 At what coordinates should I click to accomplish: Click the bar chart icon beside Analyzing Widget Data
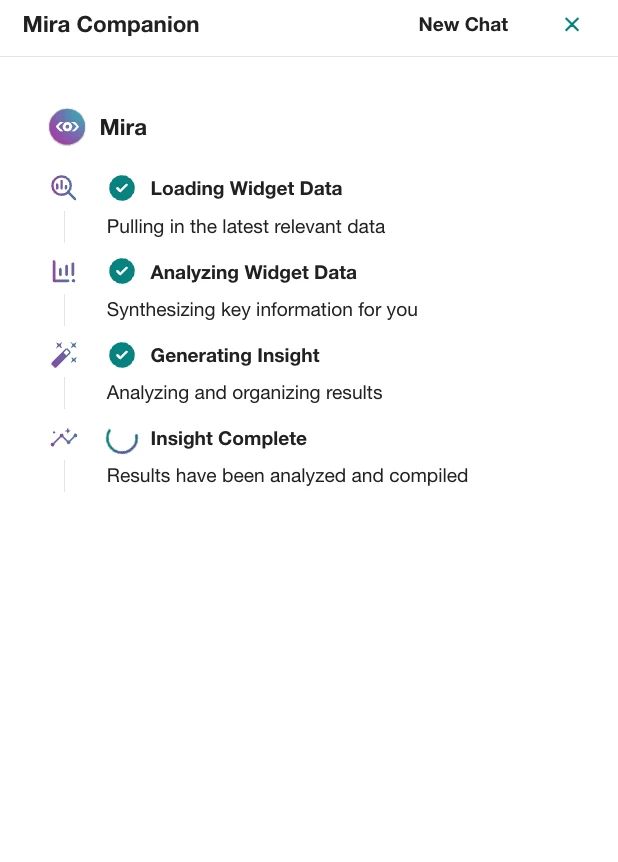64,272
